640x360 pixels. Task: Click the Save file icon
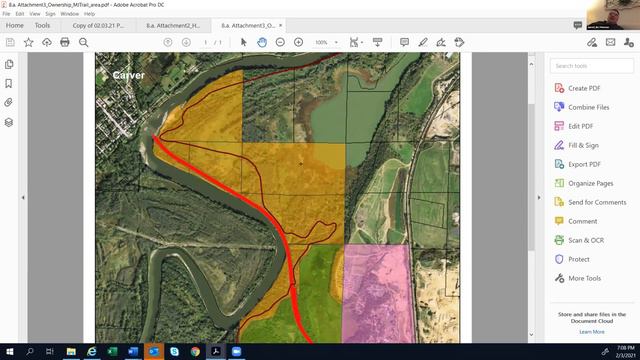pos(10,42)
